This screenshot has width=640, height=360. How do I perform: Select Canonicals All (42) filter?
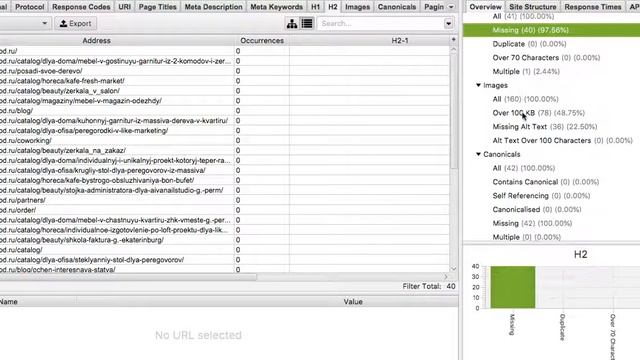click(x=523, y=168)
